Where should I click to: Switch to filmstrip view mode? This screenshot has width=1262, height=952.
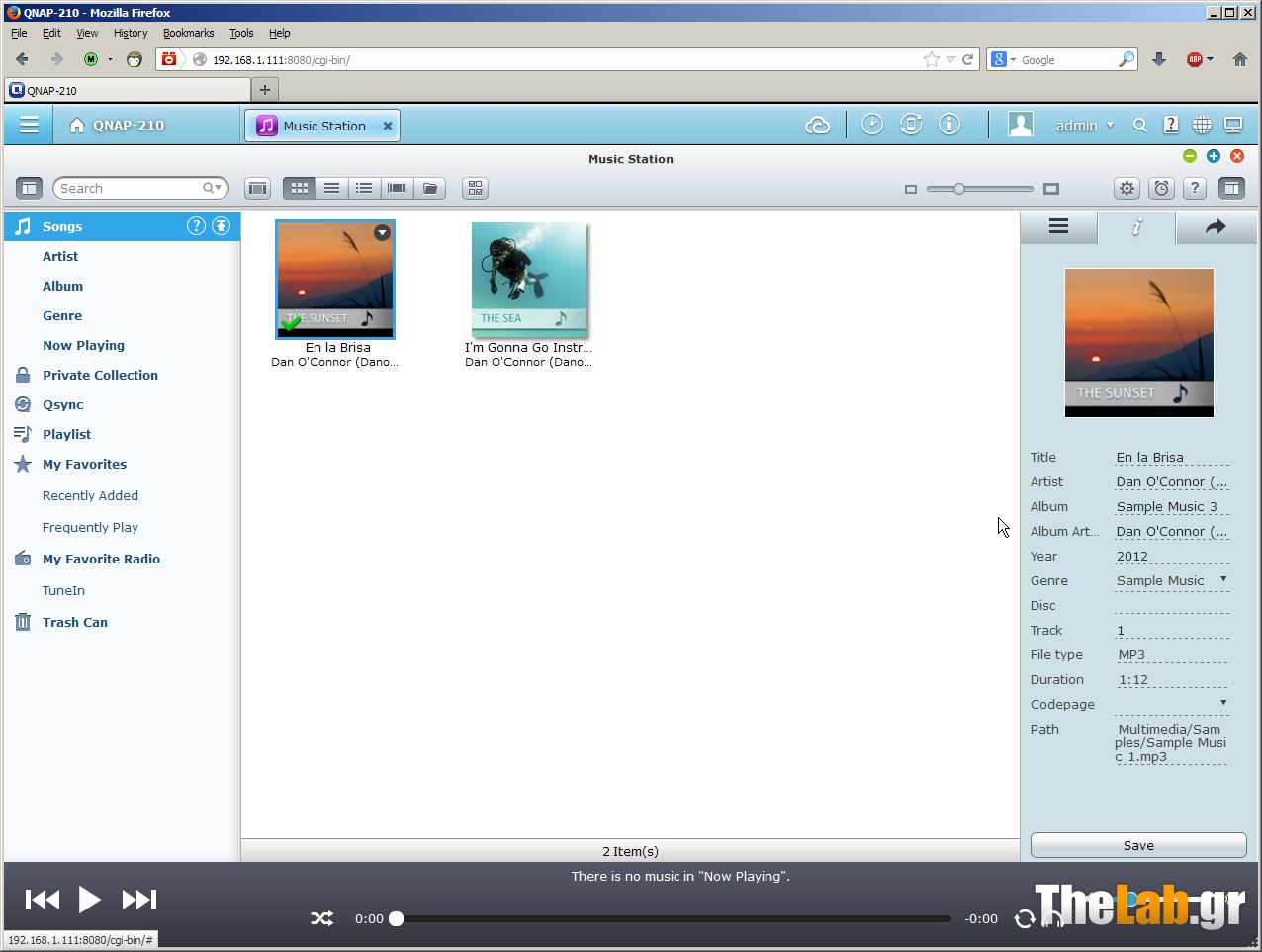pos(398,188)
